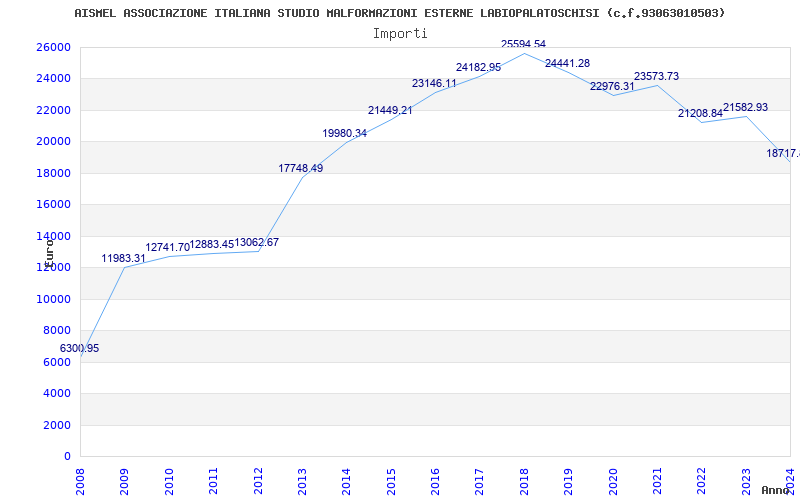Image resolution: width=800 pixels, height=500 pixels.
Task: Click y-axis value 18000
Action: 53,173
